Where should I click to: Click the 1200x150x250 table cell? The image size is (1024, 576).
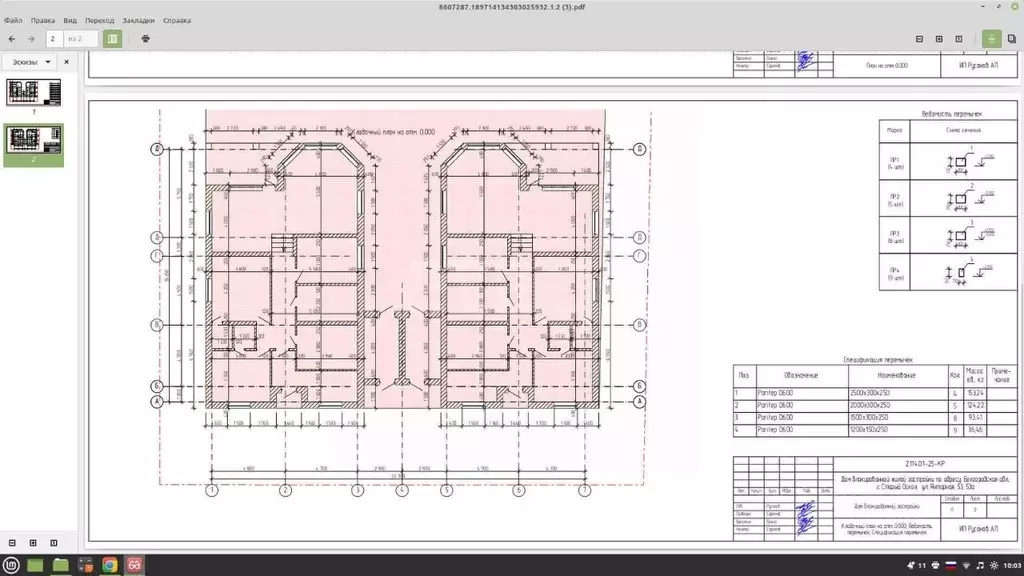(x=898, y=430)
